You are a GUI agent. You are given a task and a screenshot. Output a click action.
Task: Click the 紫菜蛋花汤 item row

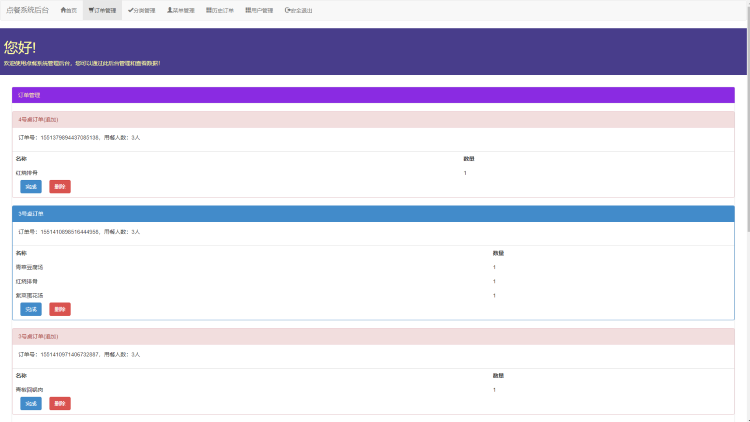tap(373, 295)
